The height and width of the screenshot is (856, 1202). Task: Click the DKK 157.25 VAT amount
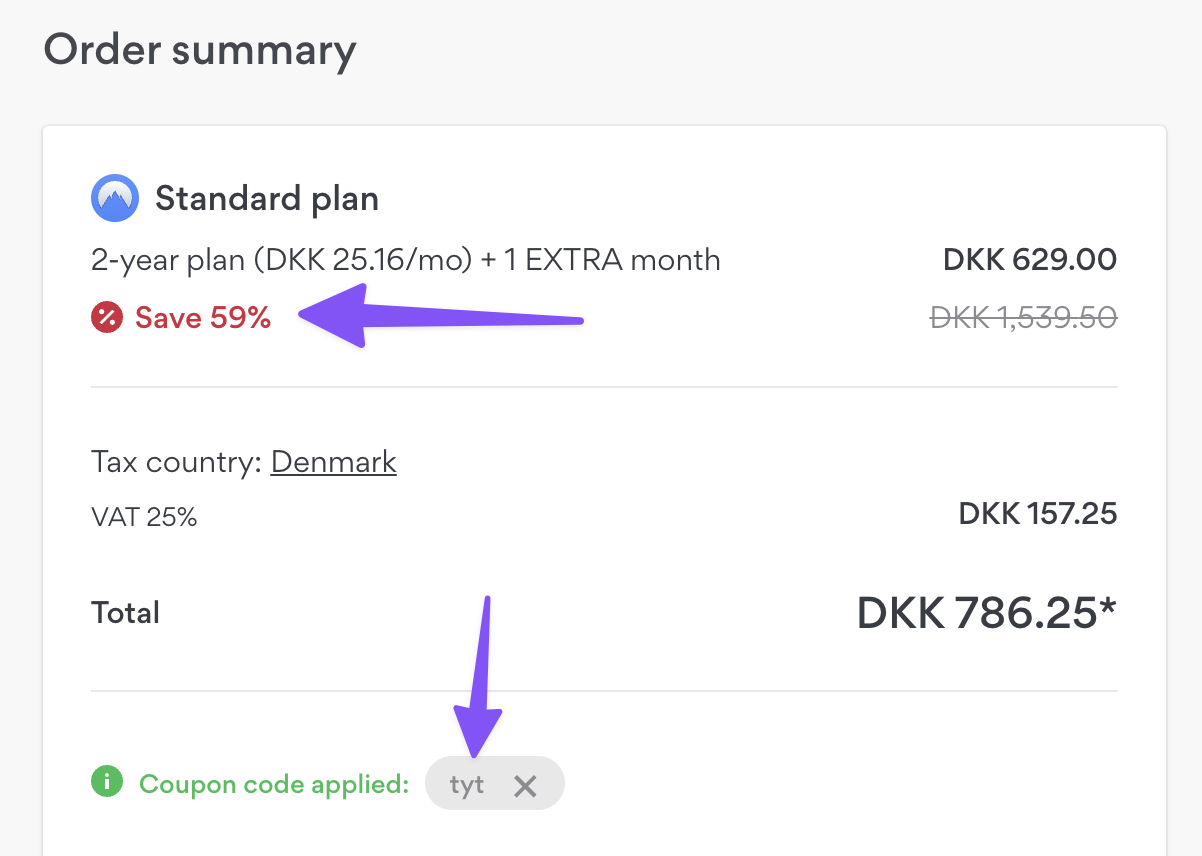[x=1038, y=514]
